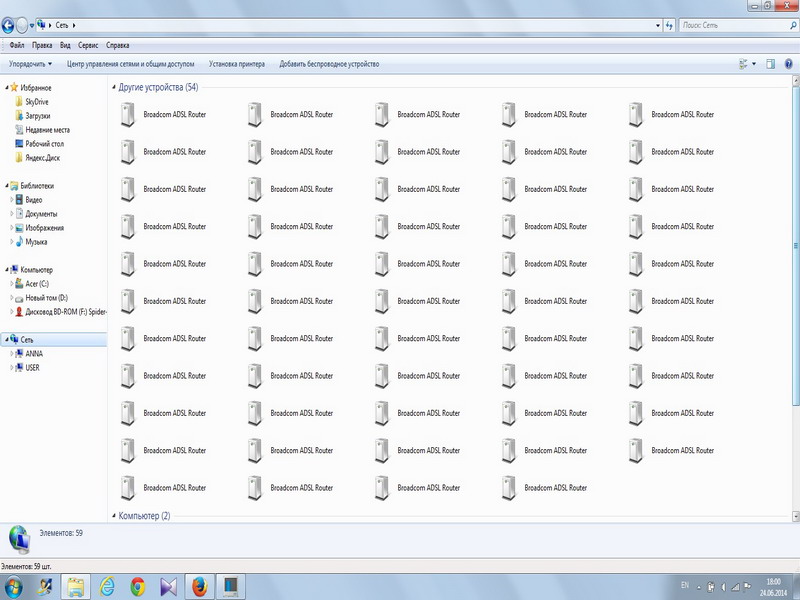Click the network globe icon in details pane
Image resolution: width=800 pixels, height=600 pixels.
pyautogui.click(x=19, y=539)
